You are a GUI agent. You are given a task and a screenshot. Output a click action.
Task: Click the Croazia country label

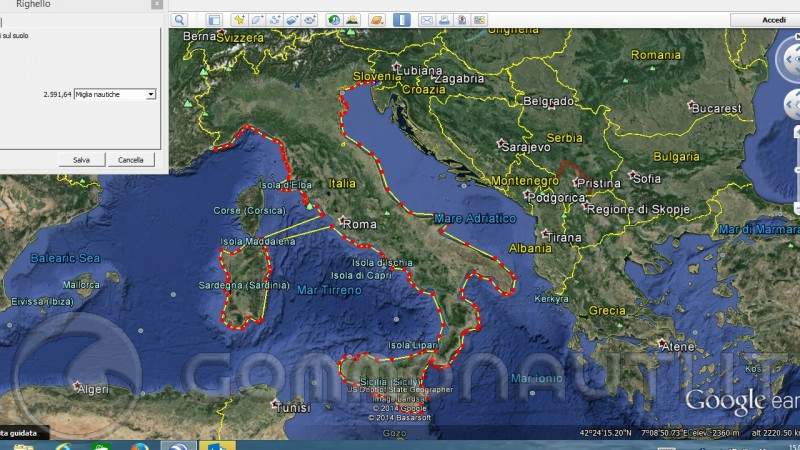423,89
